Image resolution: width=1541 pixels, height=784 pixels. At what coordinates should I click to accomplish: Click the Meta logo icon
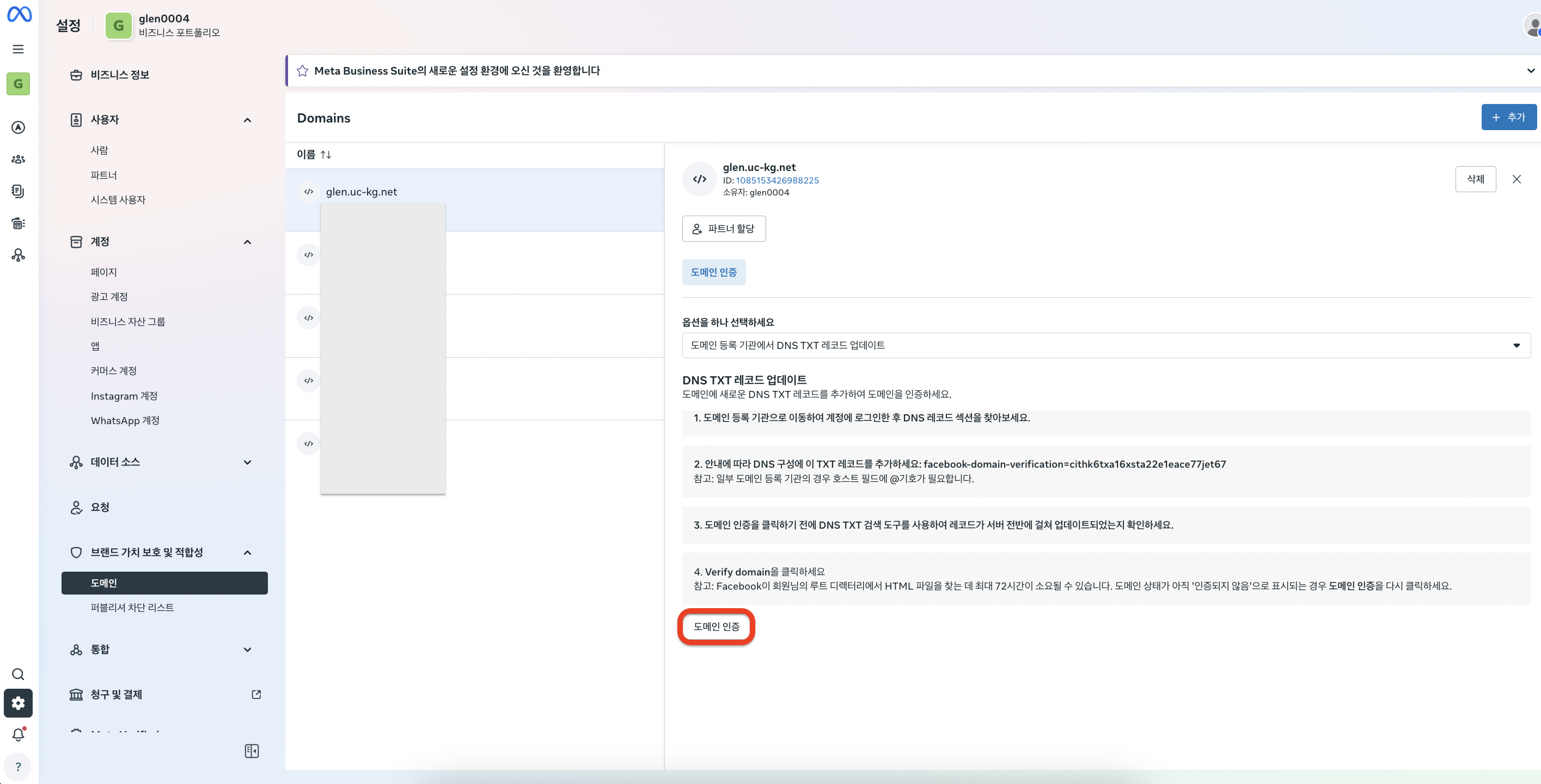coord(19,14)
